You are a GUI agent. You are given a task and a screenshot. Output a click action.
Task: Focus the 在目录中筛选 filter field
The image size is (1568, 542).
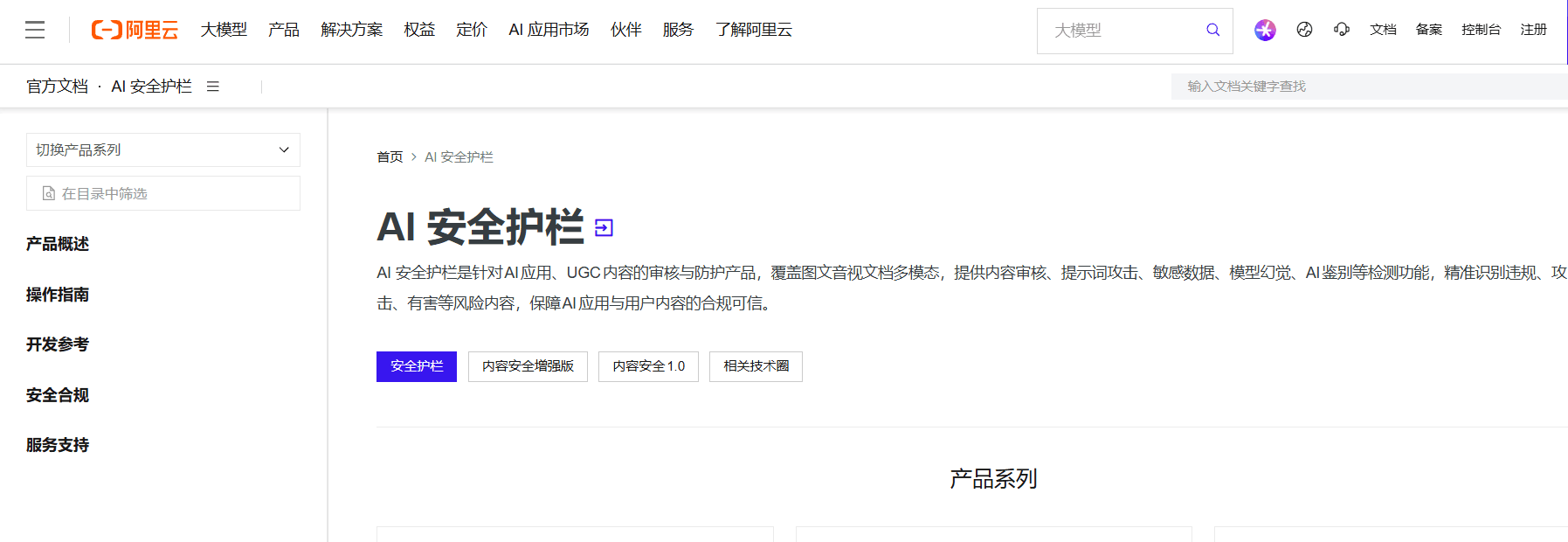tap(163, 193)
